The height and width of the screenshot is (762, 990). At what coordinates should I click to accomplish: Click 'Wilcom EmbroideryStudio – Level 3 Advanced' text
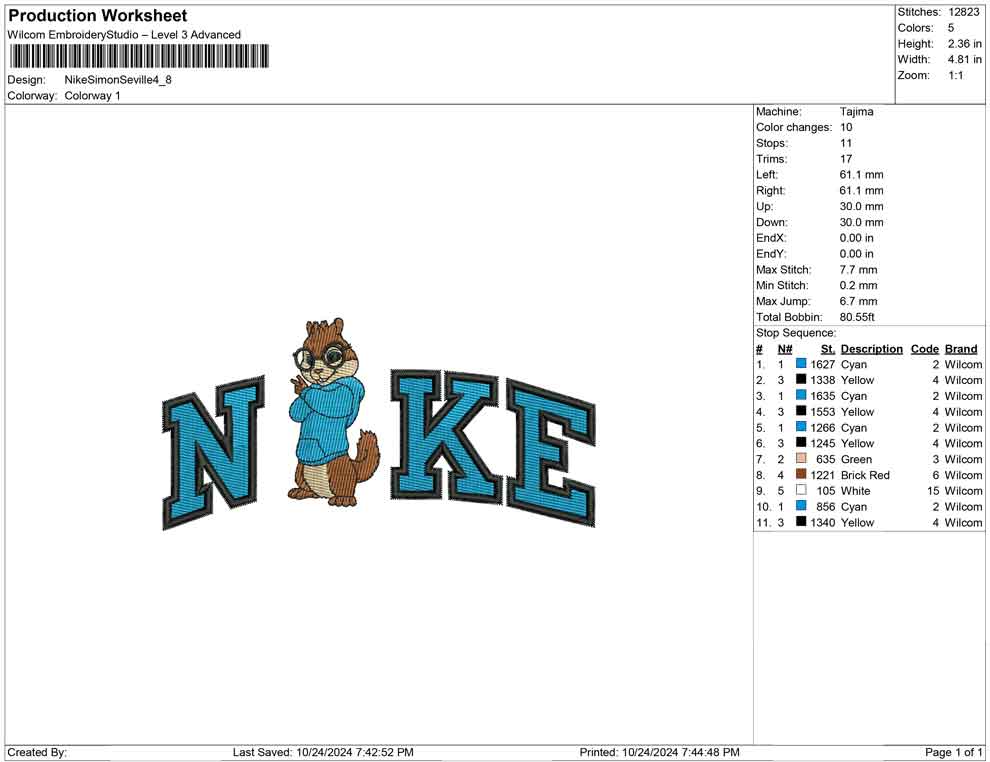[x=124, y=35]
